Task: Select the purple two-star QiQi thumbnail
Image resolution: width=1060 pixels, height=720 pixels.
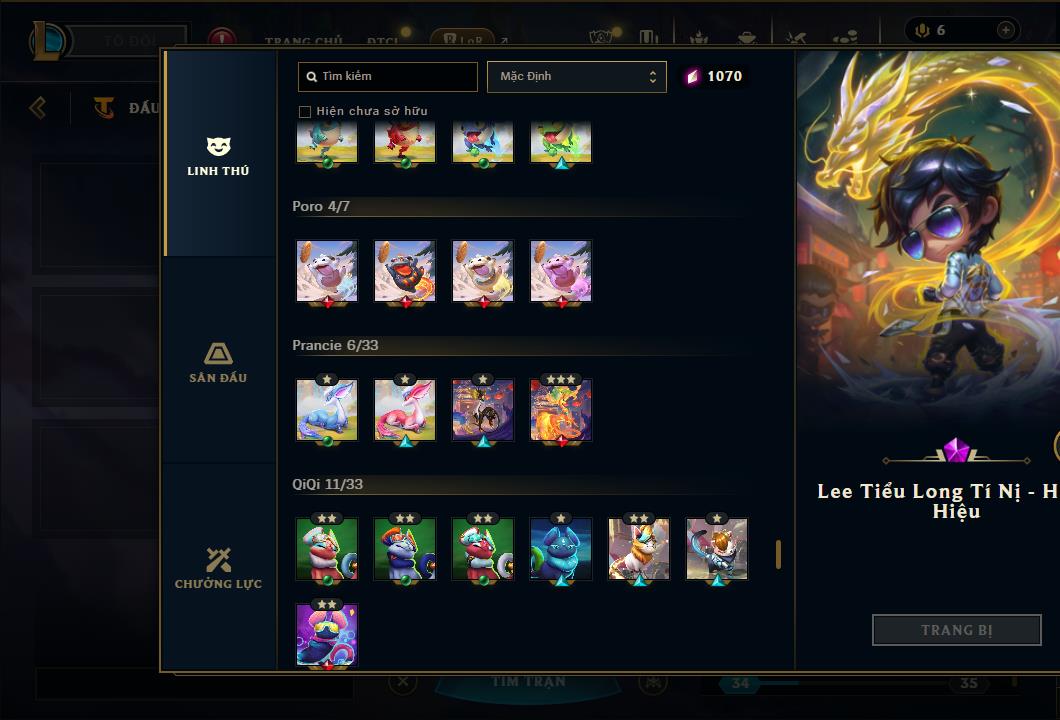Action: [327, 634]
